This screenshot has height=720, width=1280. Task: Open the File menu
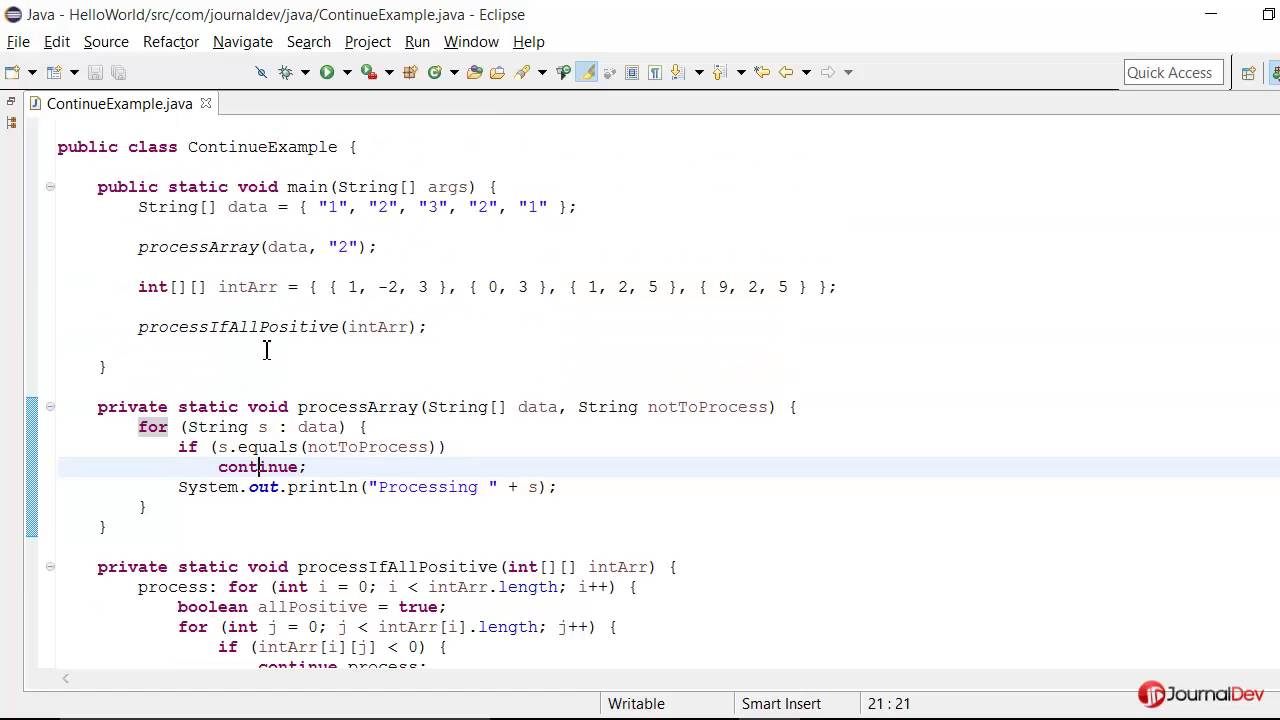(18, 41)
